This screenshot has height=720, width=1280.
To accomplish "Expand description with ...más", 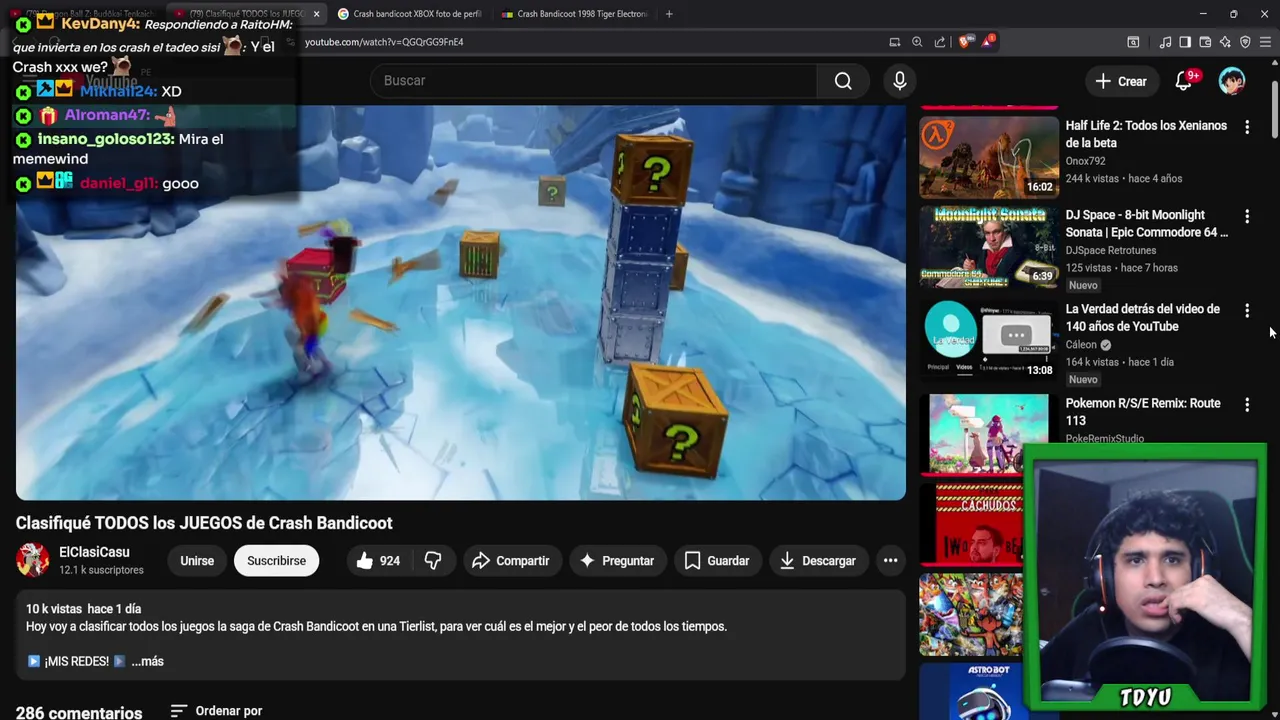I will (x=147, y=661).
